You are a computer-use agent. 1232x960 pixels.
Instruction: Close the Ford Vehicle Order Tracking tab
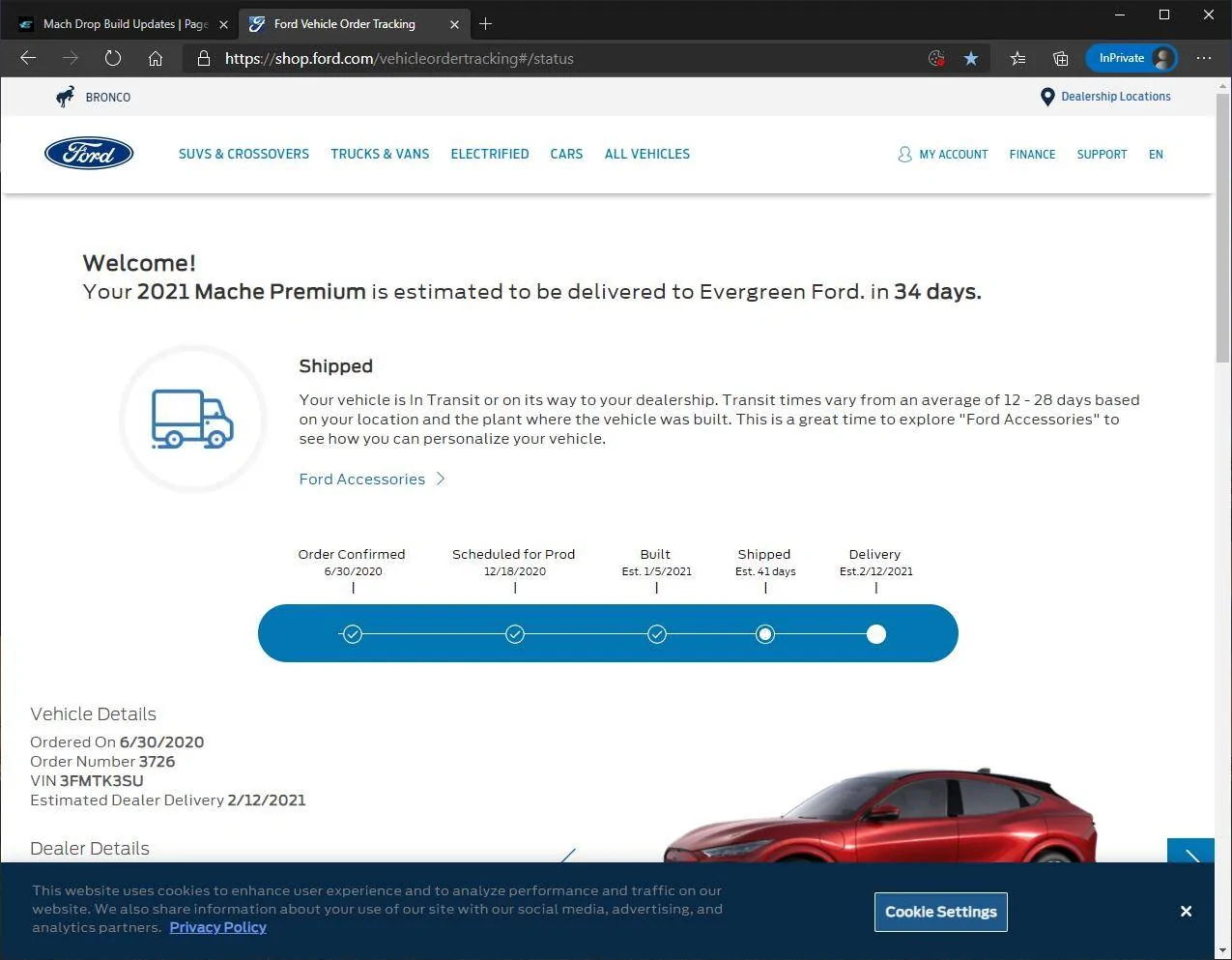click(x=454, y=24)
